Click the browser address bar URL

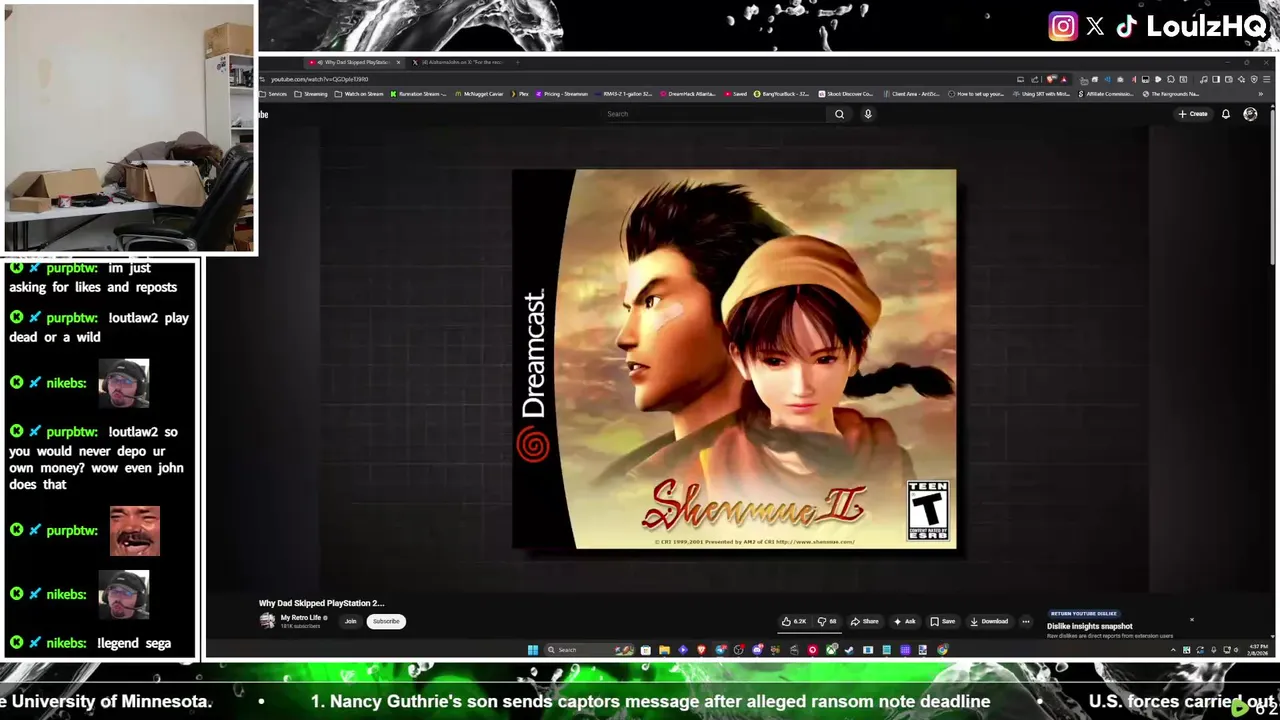coord(320,79)
